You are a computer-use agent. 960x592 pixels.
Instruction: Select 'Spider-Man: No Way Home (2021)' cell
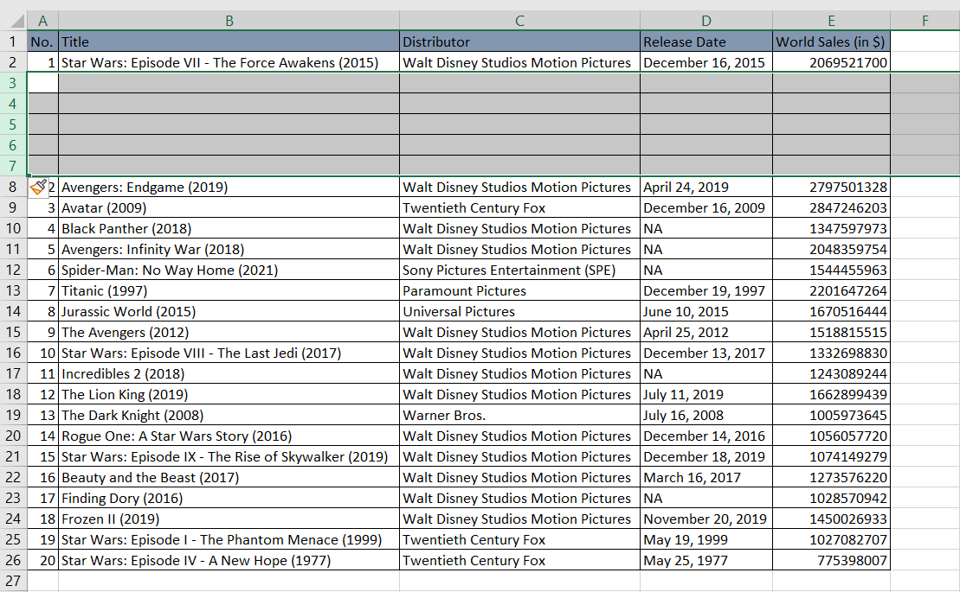tap(229, 270)
